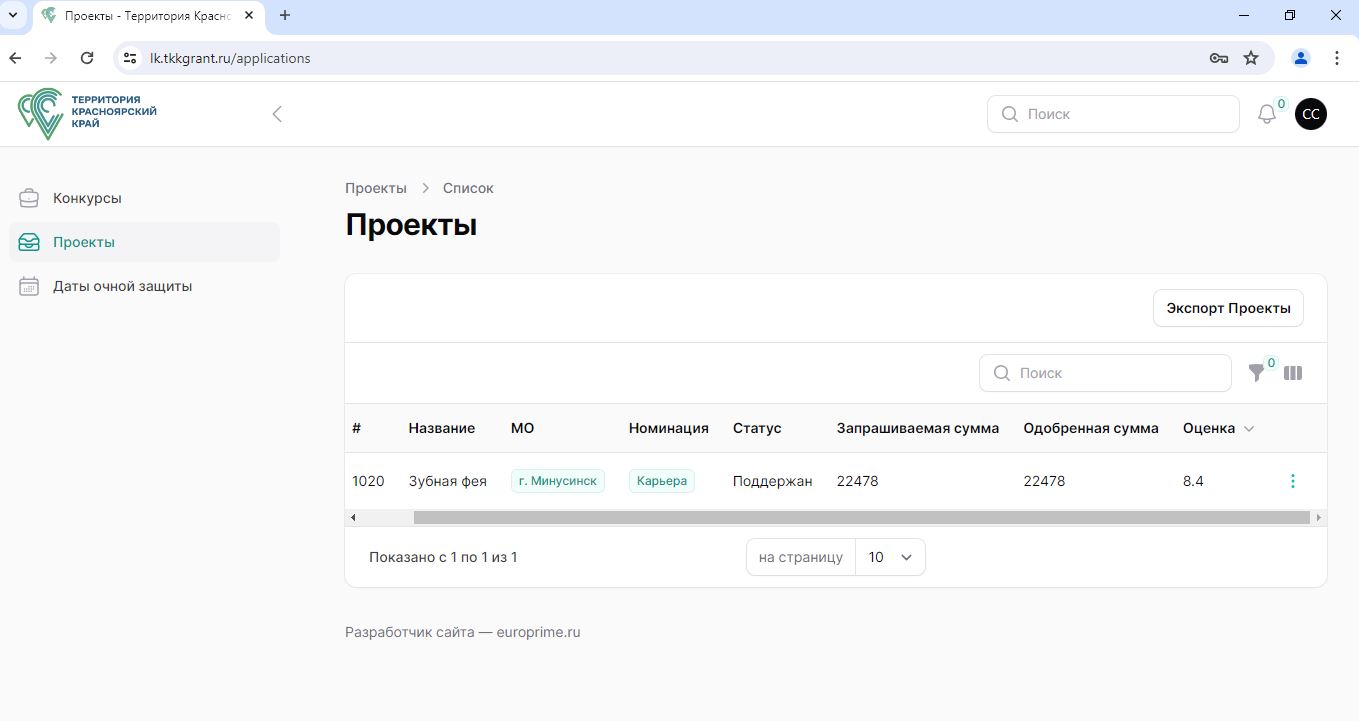The width and height of the screenshot is (1359, 721).
Task: Click browser forward arrow
Action: point(51,58)
